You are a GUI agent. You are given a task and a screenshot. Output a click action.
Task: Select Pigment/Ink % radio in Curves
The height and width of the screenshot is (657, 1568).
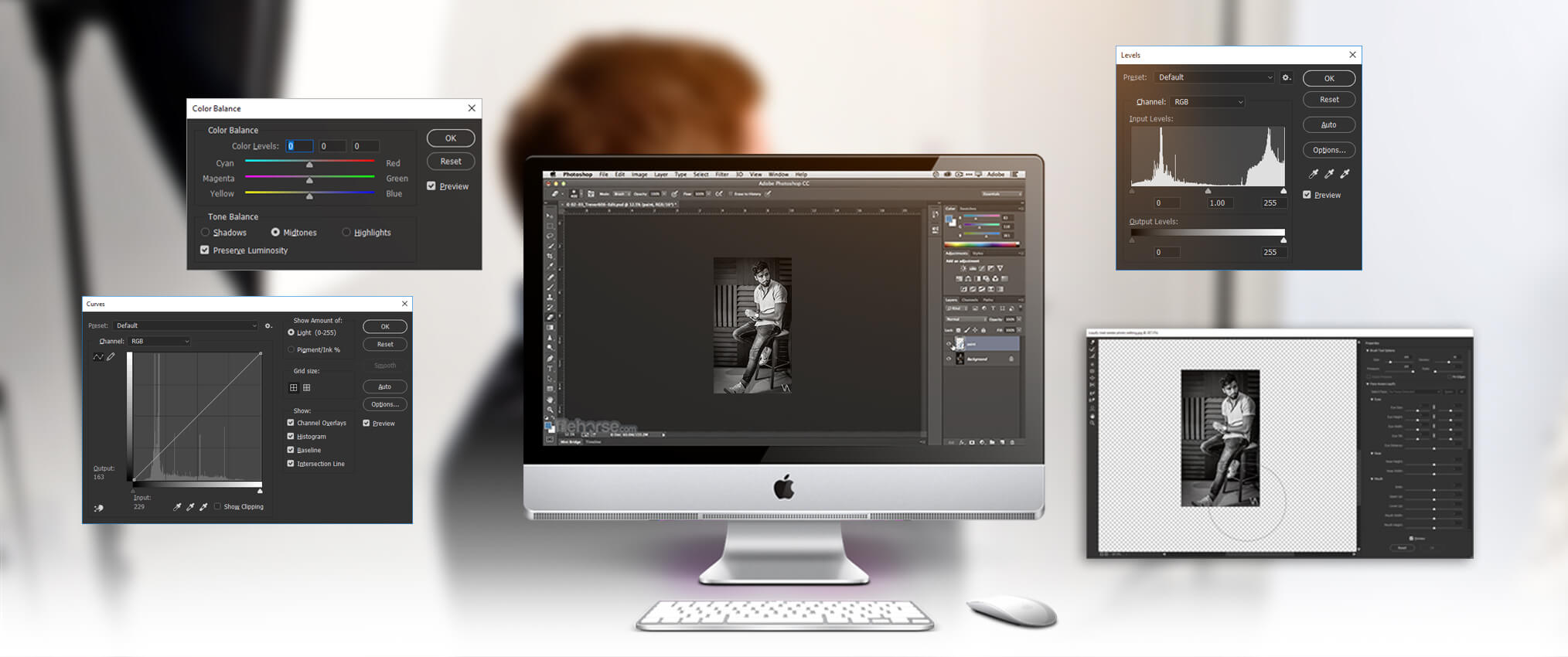point(291,349)
